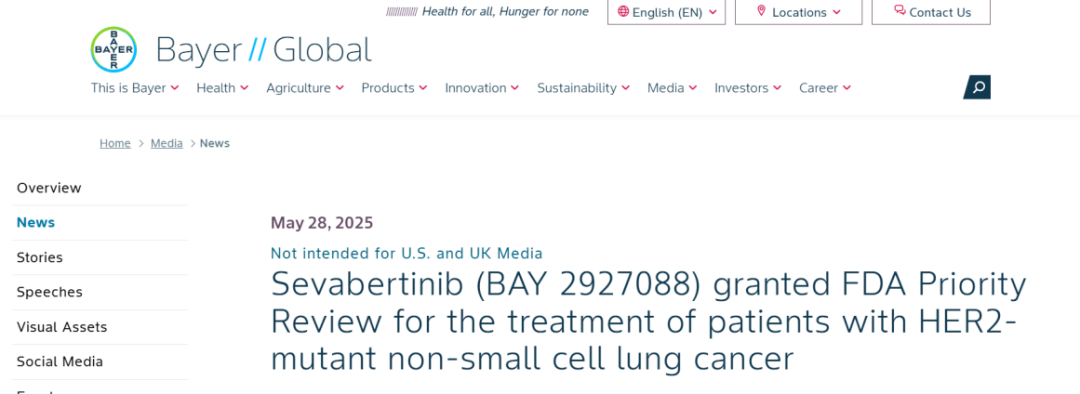Open the Products menu
Image resolution: width=1080 pixels, height=394 pixels.
[394, 88]
